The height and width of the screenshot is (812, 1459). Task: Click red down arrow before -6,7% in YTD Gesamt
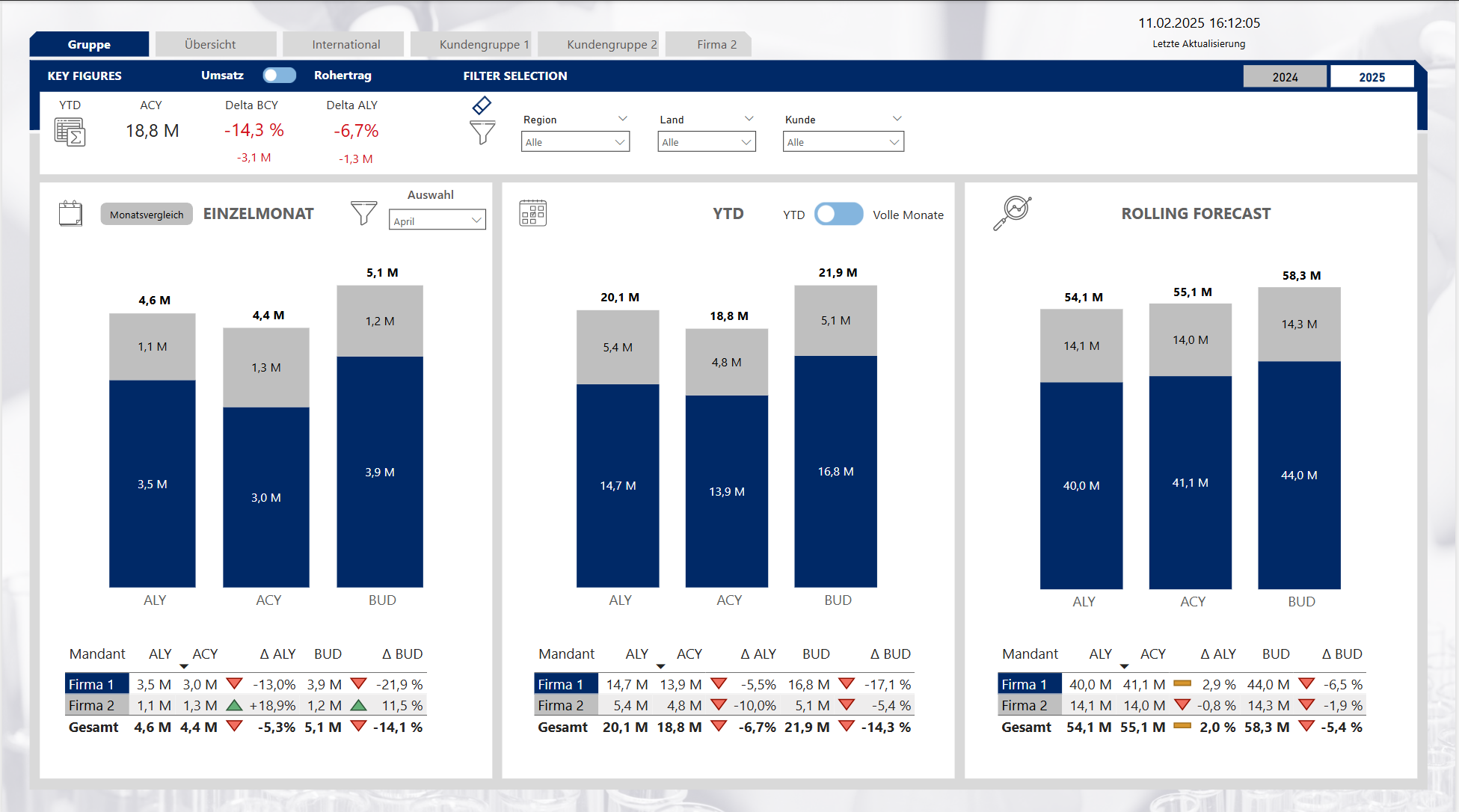[719, 726]
